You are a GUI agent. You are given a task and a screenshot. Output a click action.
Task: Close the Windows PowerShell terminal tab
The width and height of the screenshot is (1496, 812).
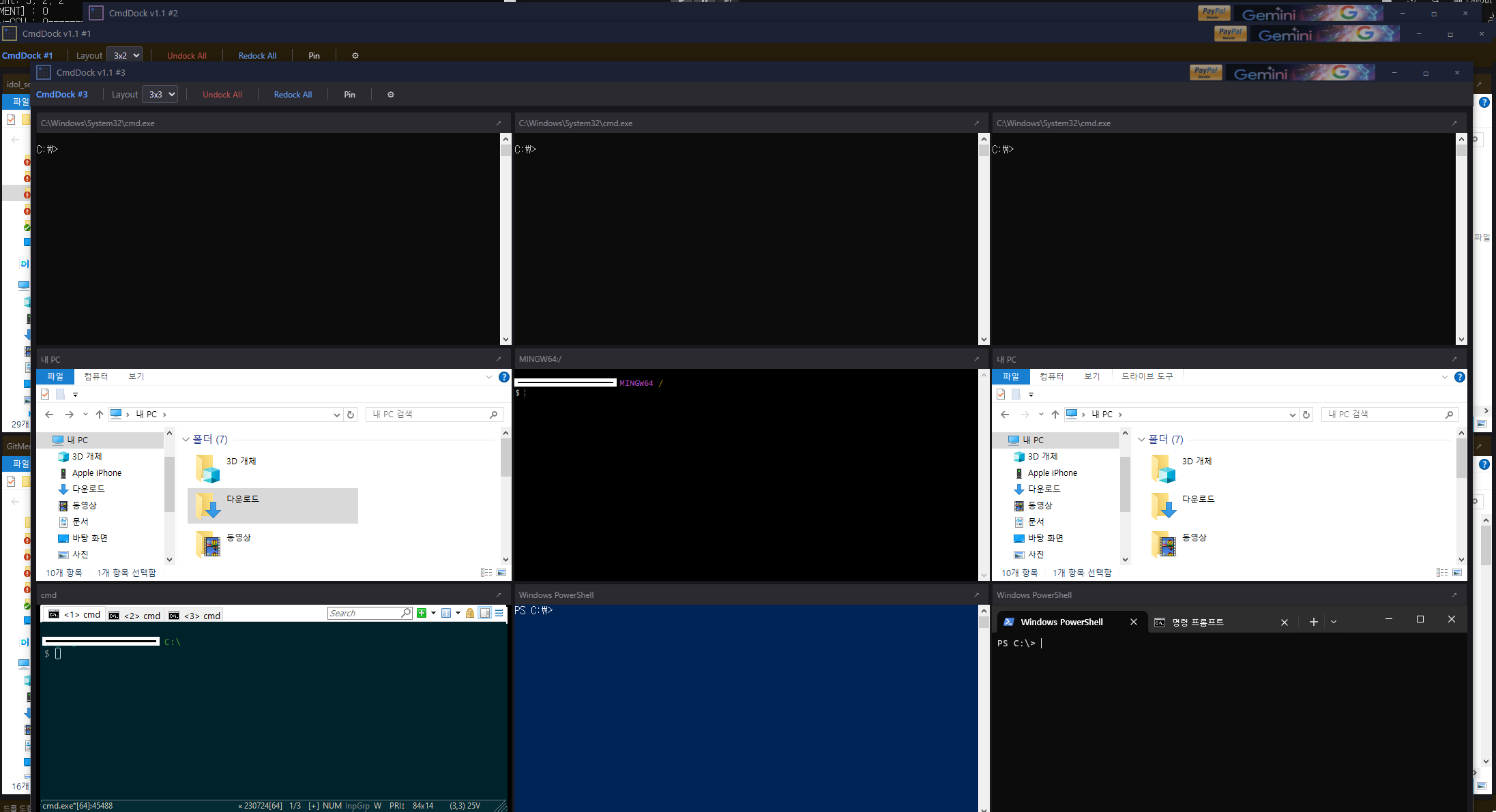(1134, 622)
